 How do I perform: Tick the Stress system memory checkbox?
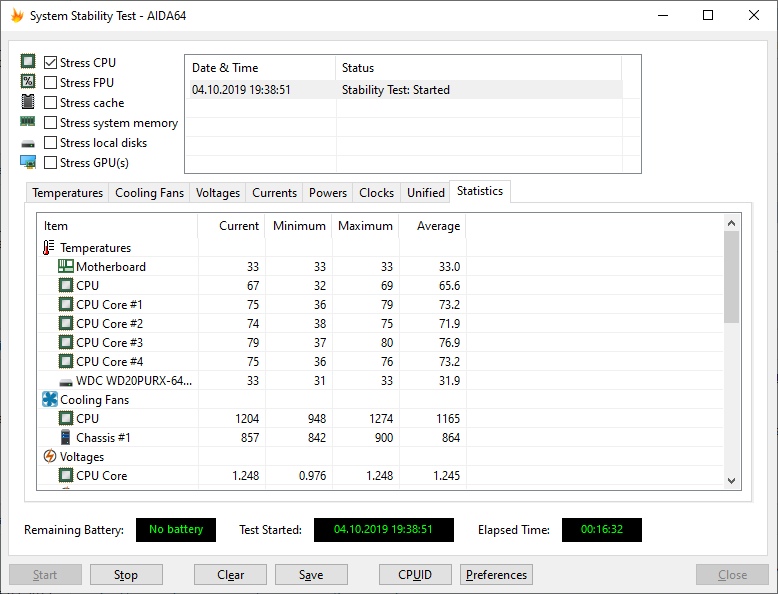click(x=50, y=123)
